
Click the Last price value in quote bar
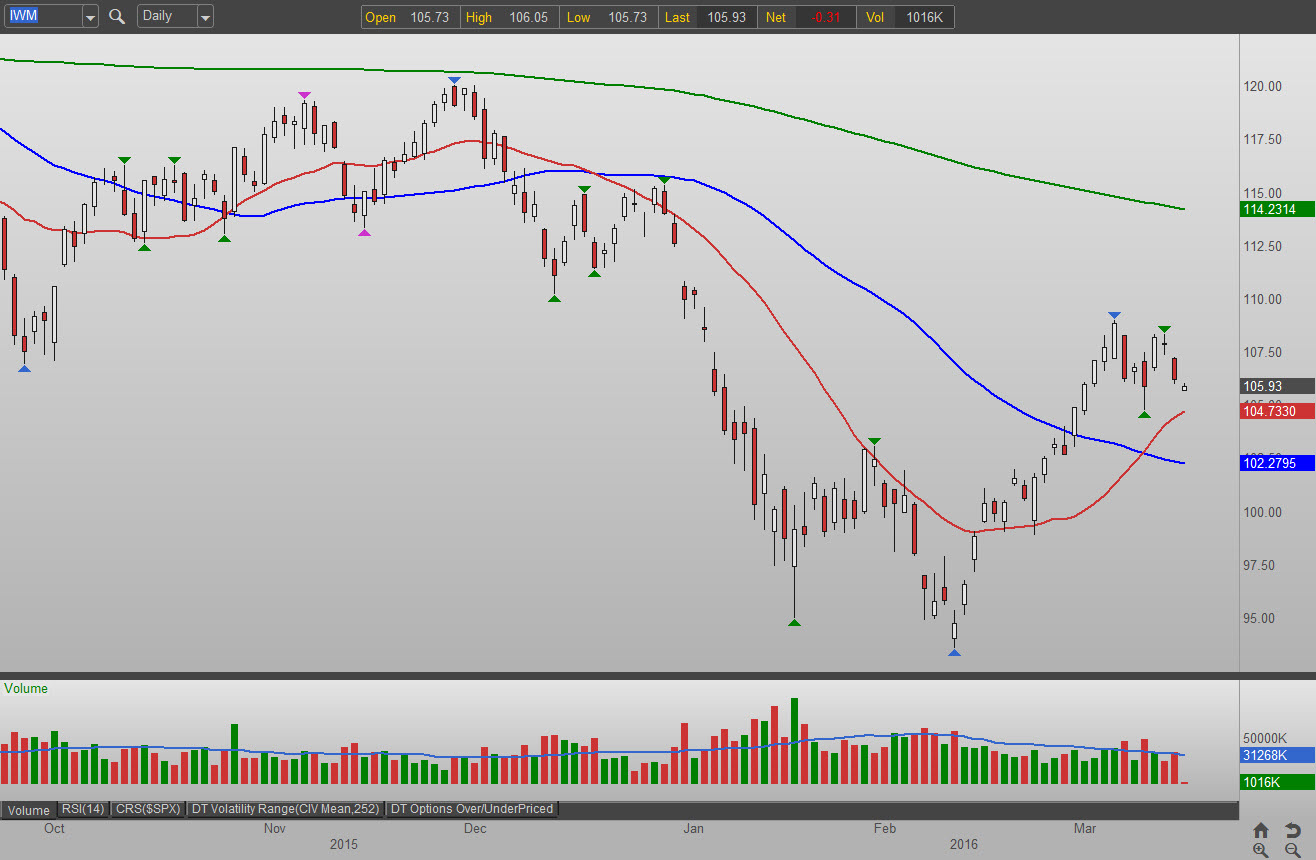coord(726,17)
